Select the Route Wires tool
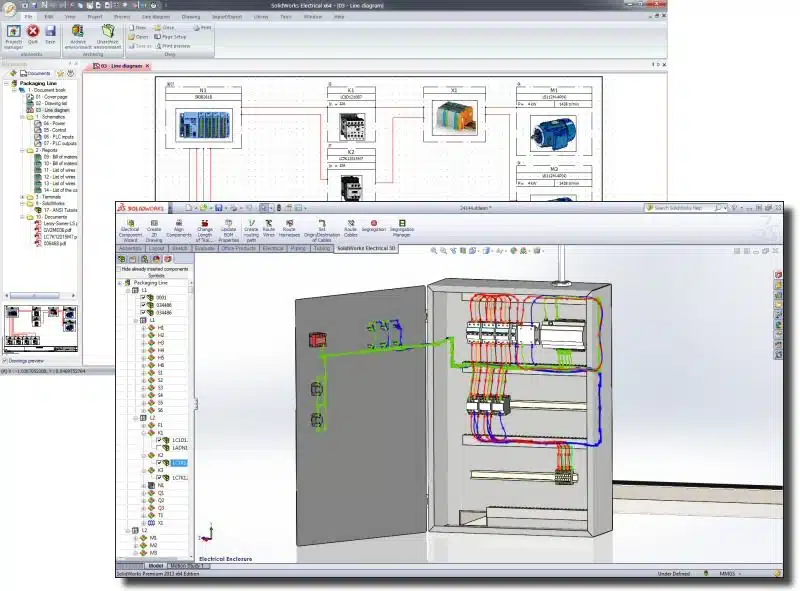Viewport: 800px width, 591px height. pos(267,227)
